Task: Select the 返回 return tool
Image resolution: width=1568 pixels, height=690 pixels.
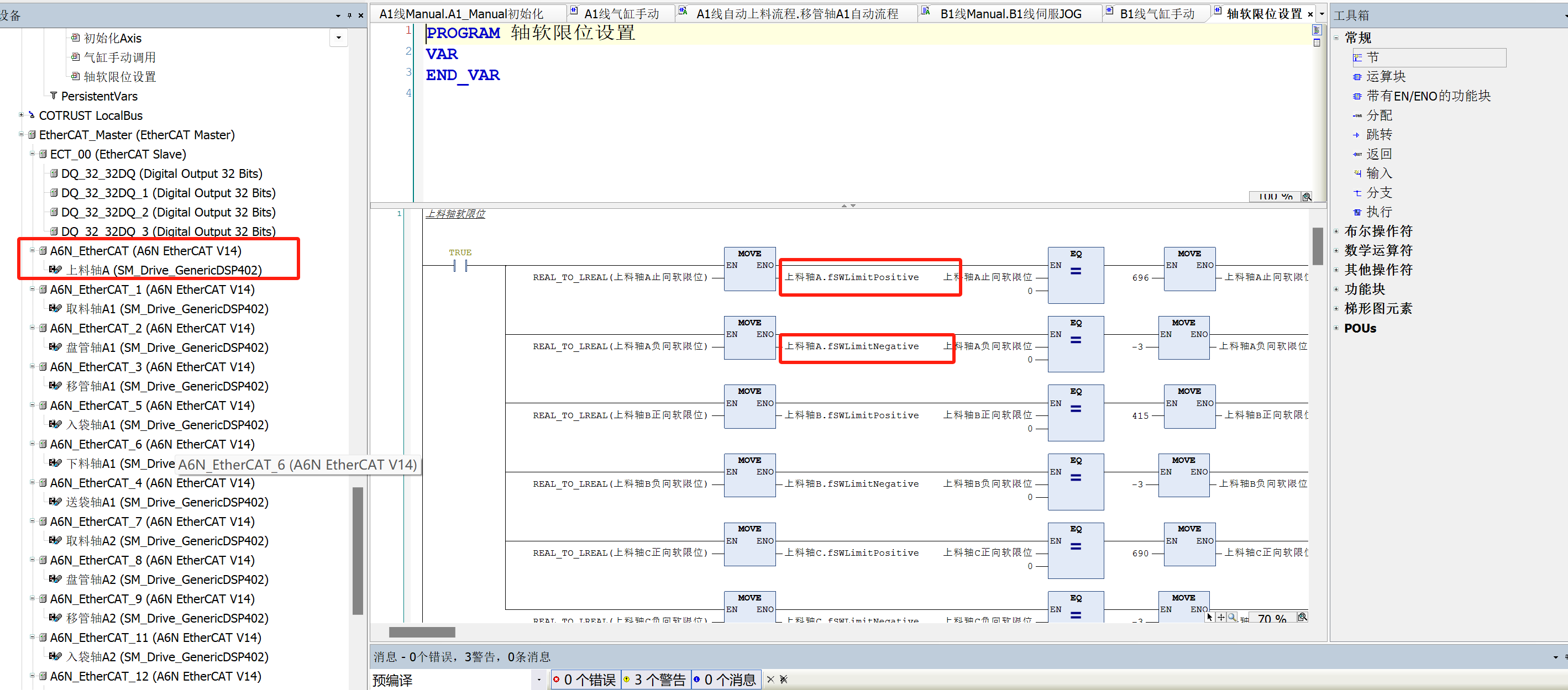Action: click(1372, 154)
